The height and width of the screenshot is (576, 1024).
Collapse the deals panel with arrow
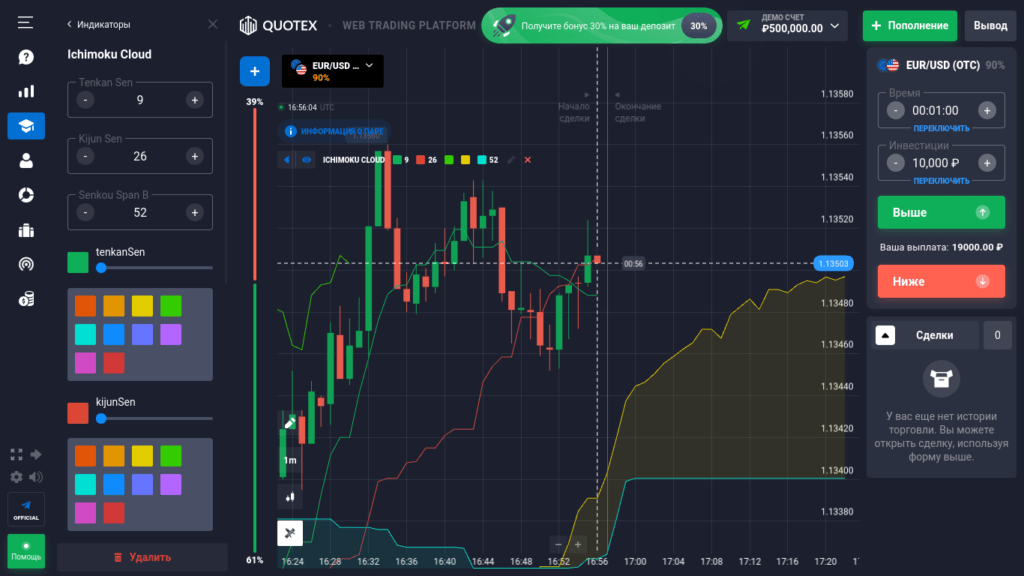click(x=885, y=336)
